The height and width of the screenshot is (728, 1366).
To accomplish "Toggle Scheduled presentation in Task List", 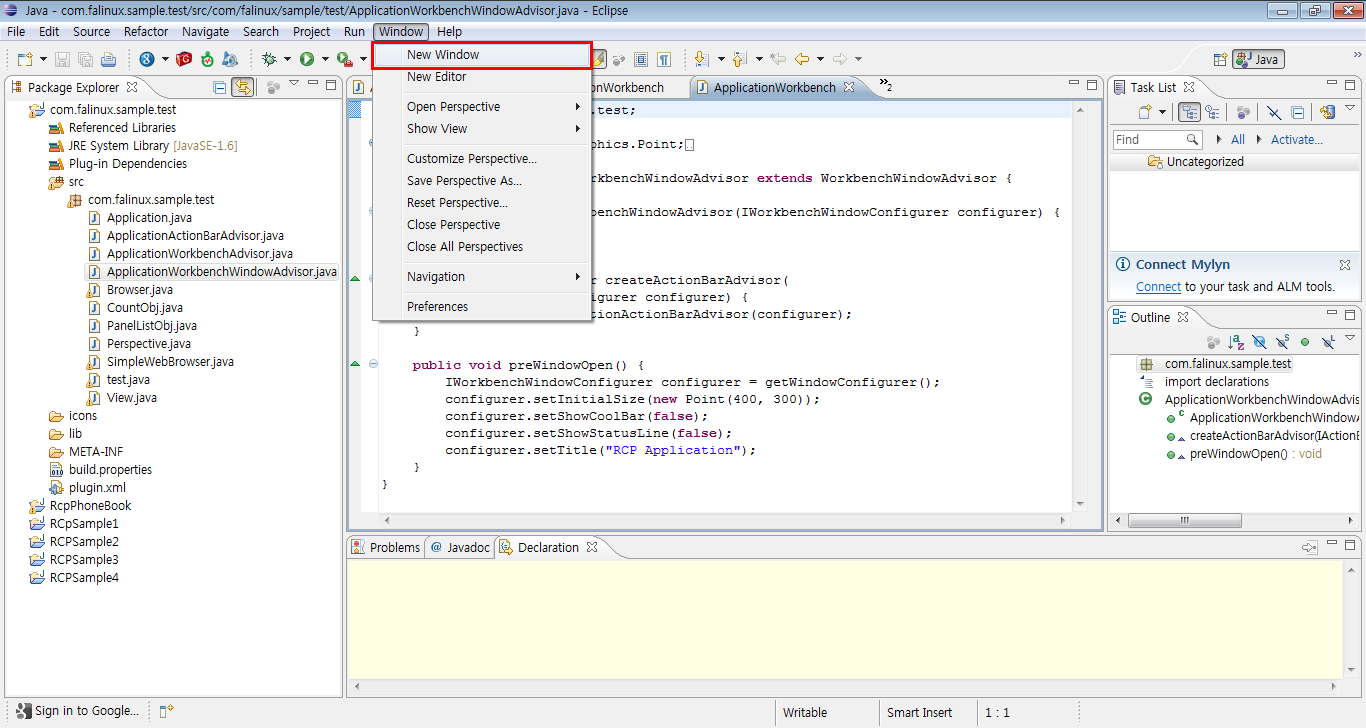I will tap(1212, 112).
